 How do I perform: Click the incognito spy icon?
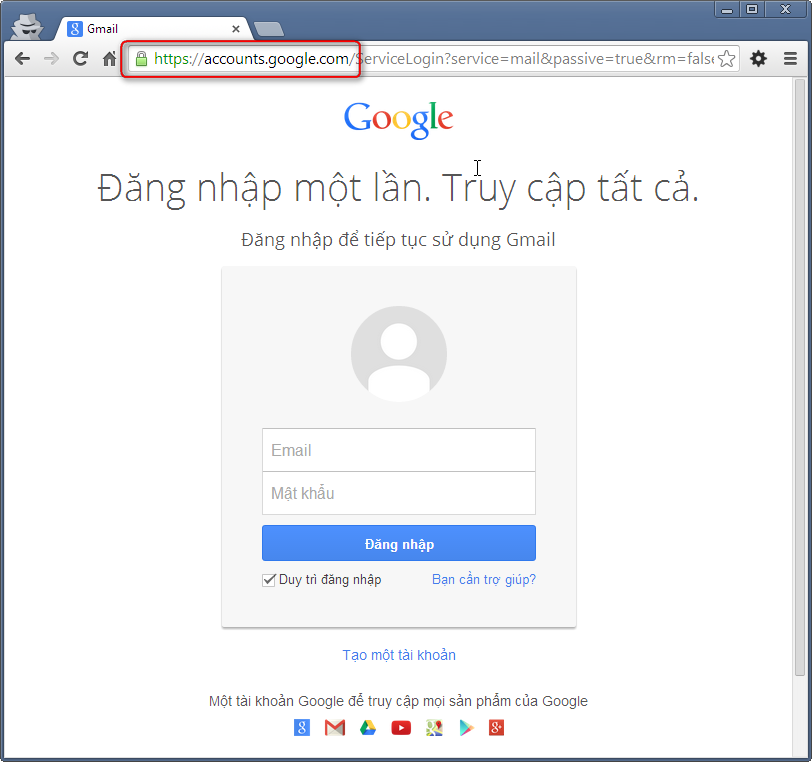point(27,27)
